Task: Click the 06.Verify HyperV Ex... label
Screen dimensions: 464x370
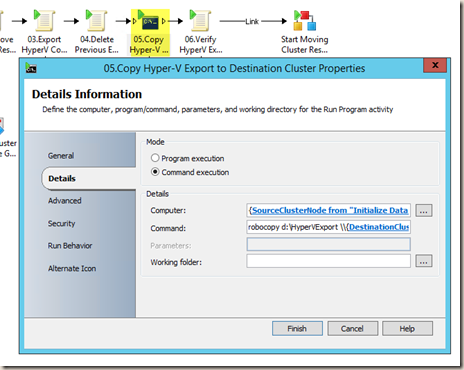Action: [201, 45]
